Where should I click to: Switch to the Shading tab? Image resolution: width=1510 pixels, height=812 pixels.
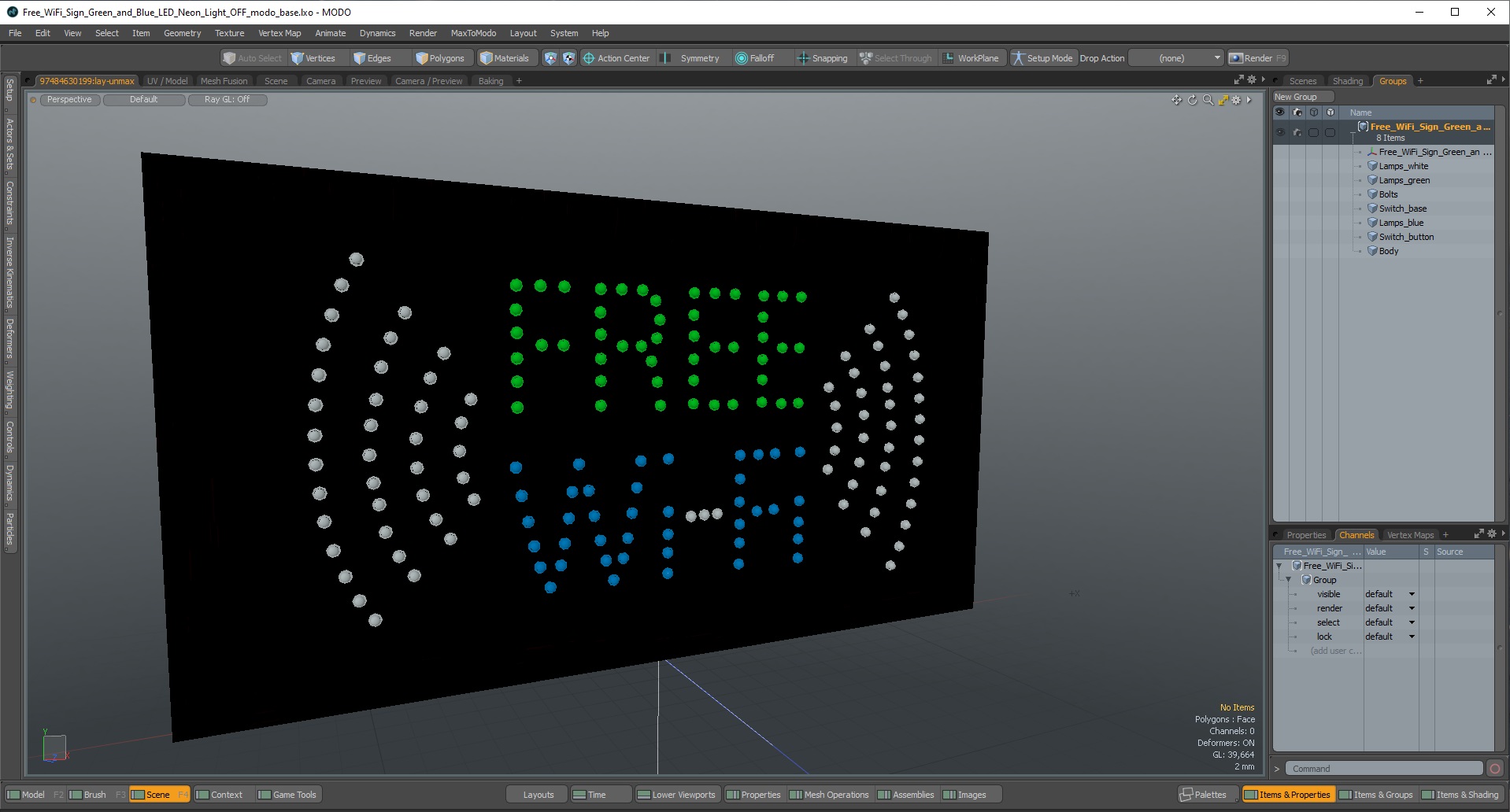tap(1347, 81)
